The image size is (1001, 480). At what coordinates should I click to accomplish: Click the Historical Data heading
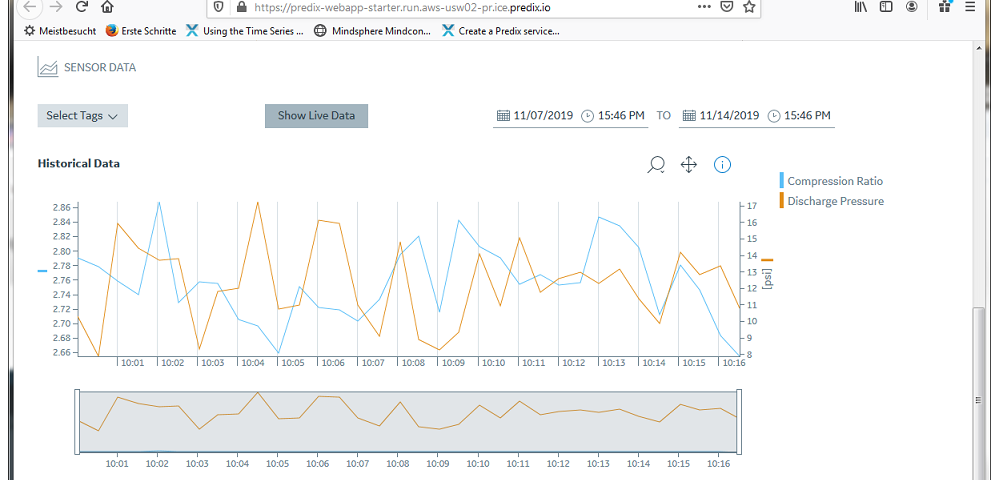tap(79, 163)
